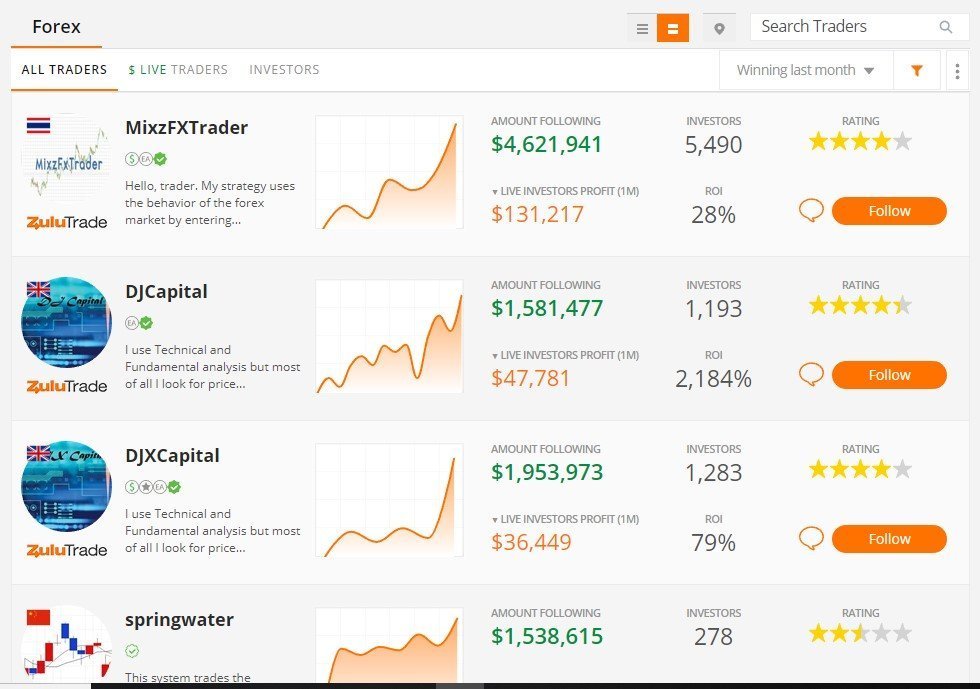
Task: Click amount following $1,538,615
Action: [547, 636]
